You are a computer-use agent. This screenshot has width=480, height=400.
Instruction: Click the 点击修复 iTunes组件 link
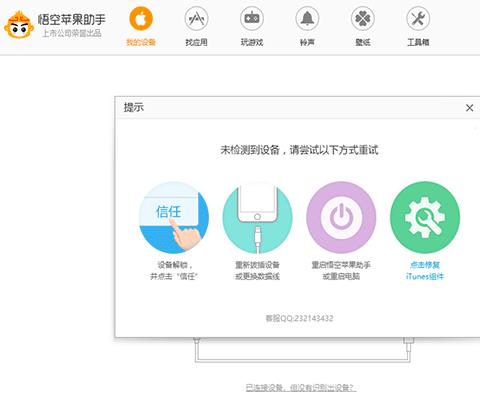click(x=425, y=270)
